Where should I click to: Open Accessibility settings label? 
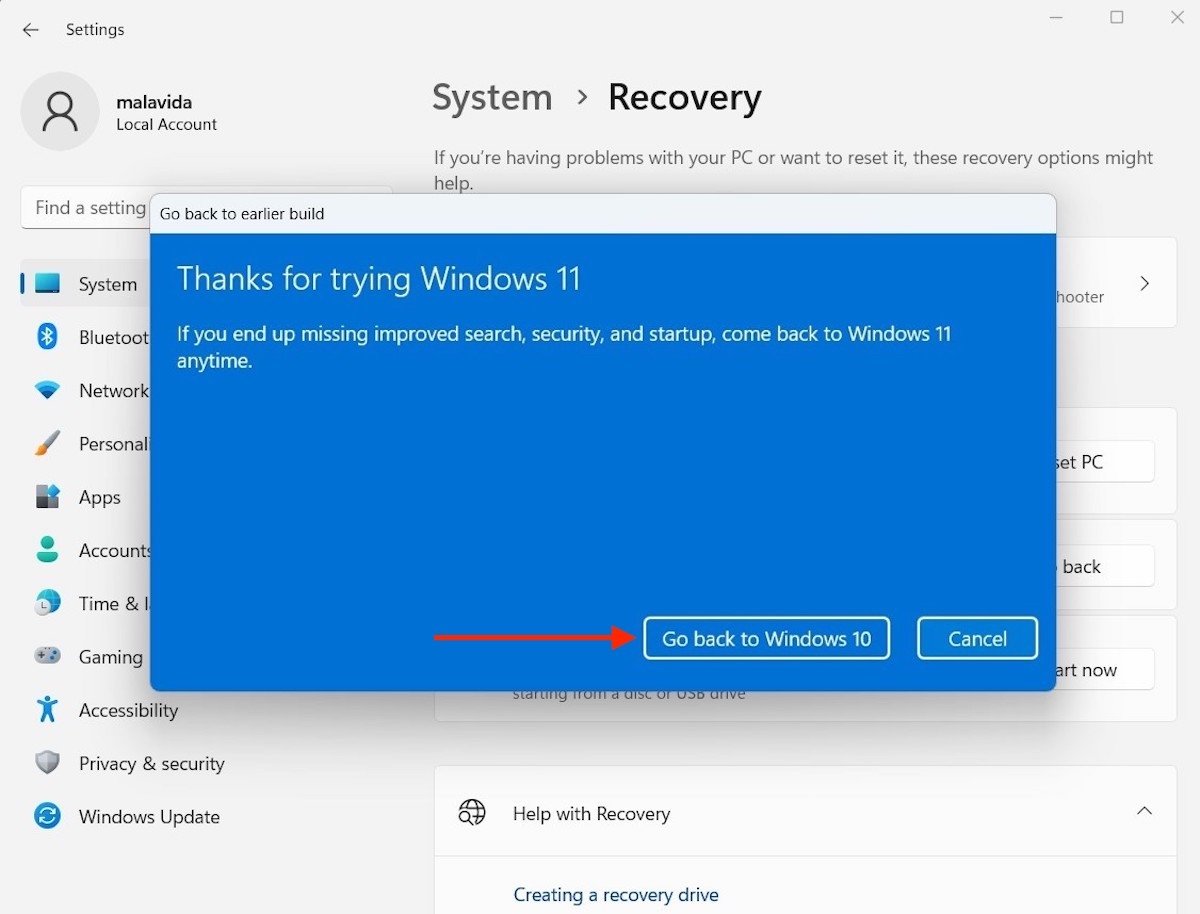(x=128, y=710)
